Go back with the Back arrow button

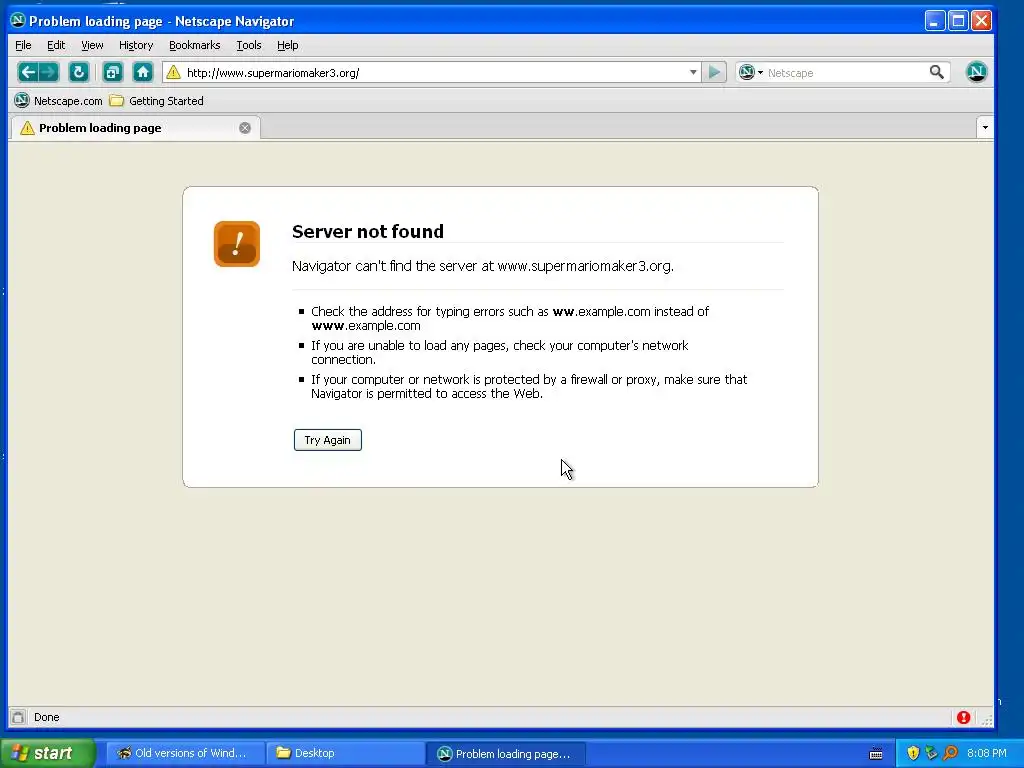[x=27, y=72]
